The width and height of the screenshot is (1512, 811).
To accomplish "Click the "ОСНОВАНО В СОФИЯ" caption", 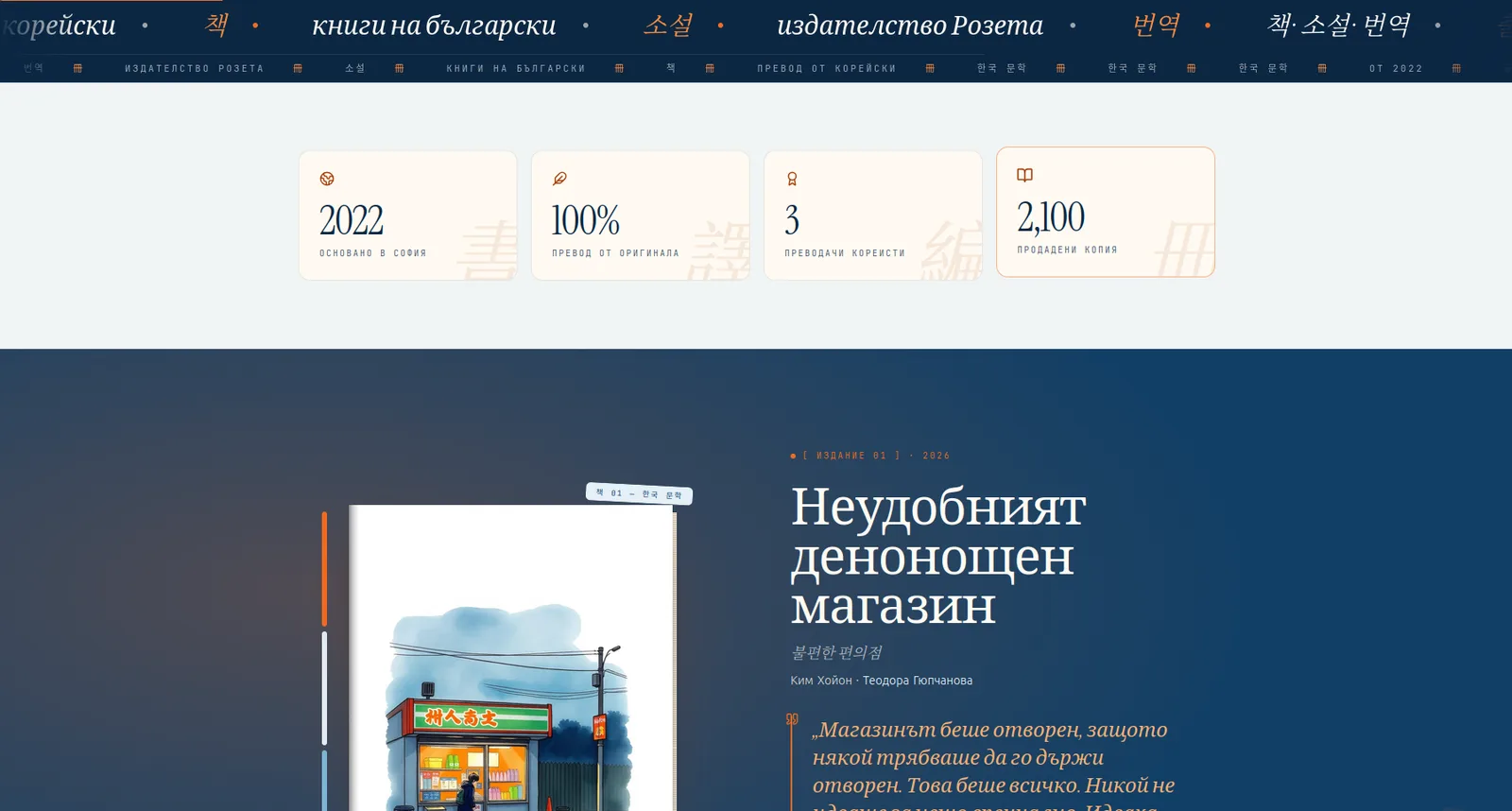I will 373,253.
